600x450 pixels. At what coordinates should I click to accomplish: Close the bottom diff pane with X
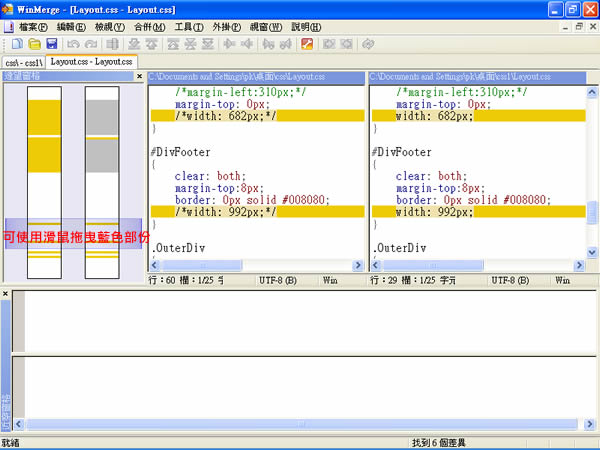pyautogui.click(x=5, y=293)
